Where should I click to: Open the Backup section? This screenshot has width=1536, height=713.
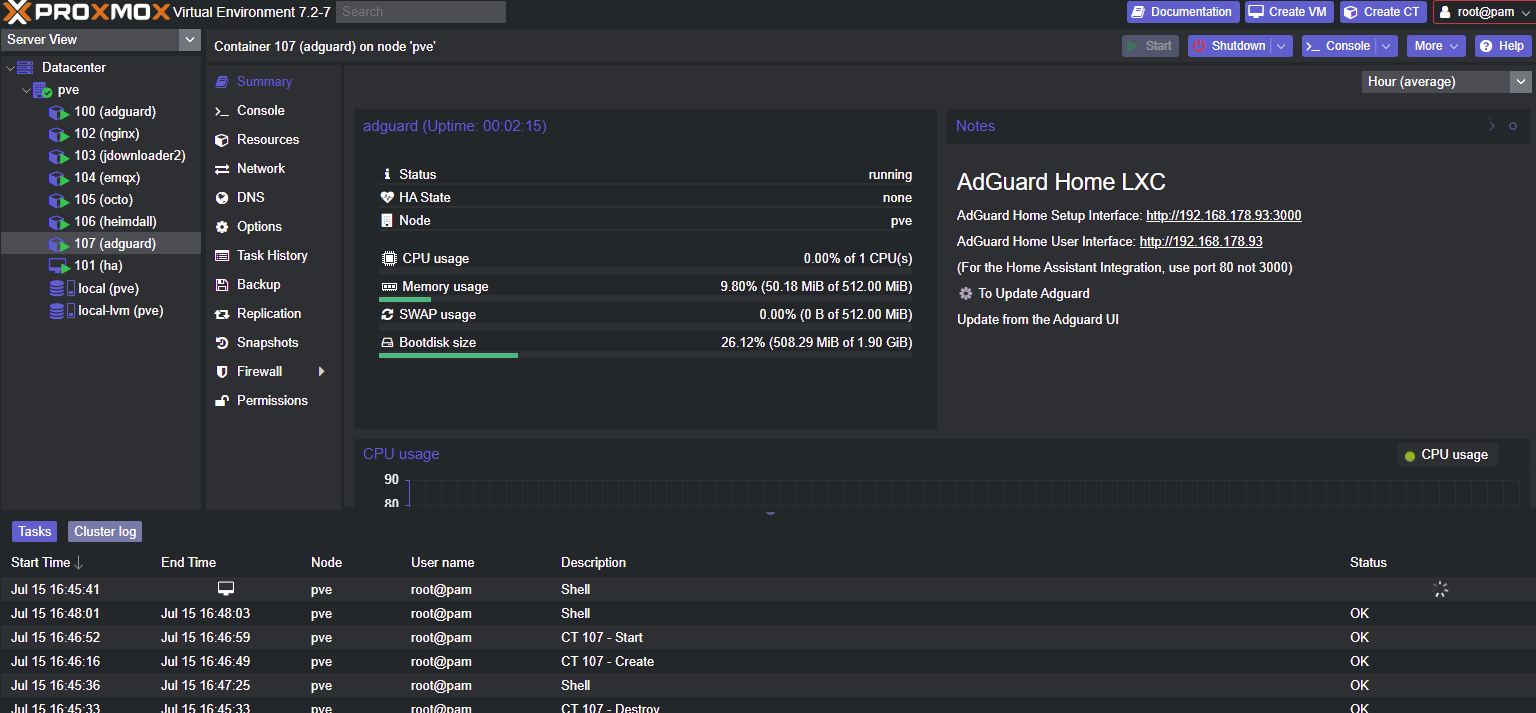[273, 285]
